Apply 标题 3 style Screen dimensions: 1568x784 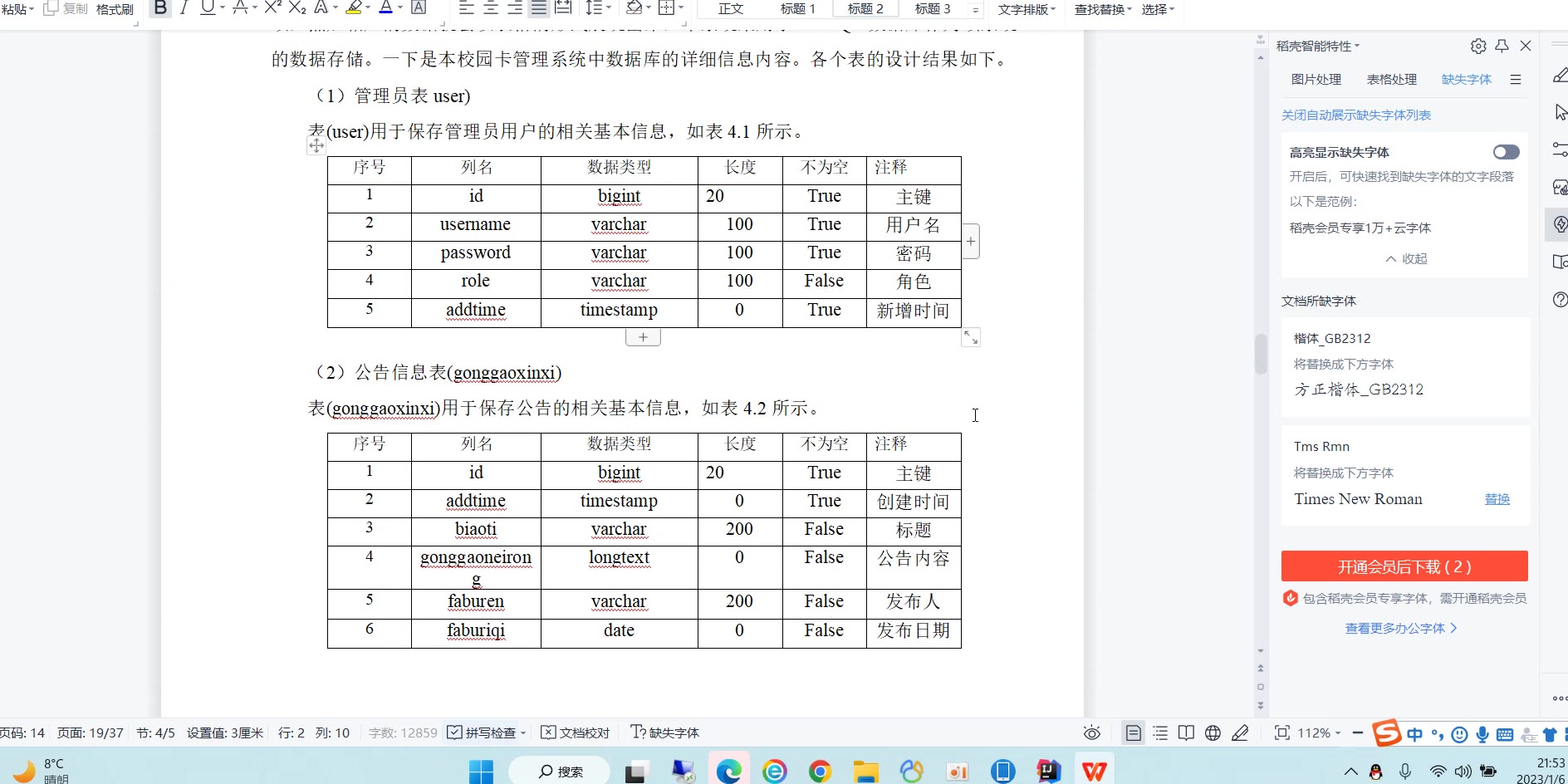click(932, 9)
